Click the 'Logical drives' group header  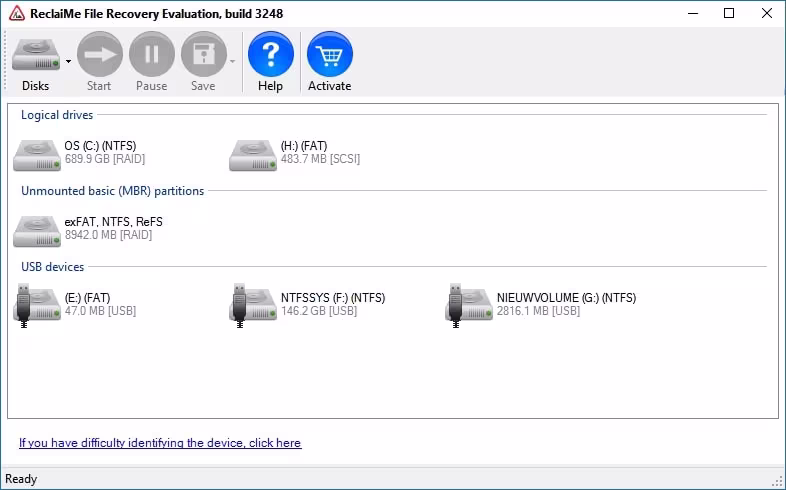57,115
